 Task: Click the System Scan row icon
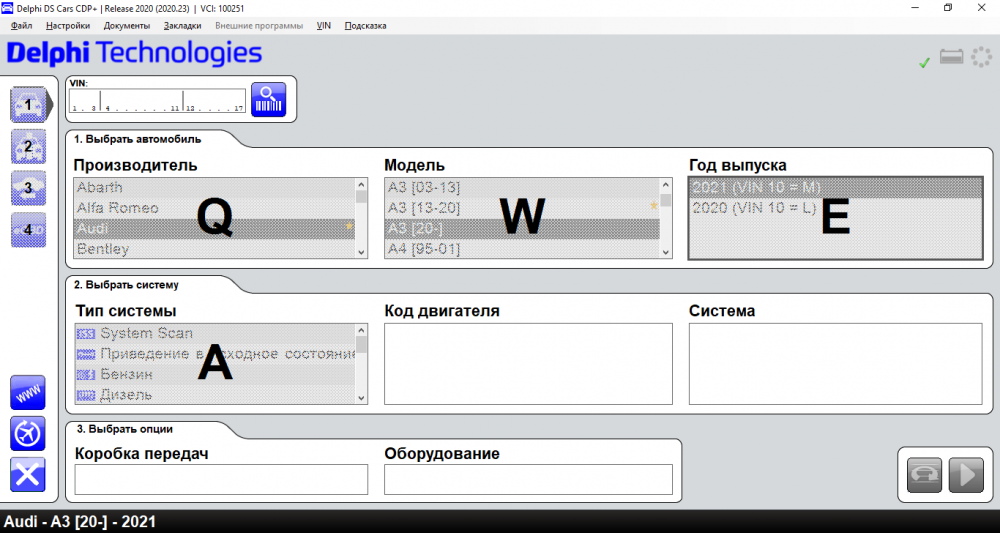point(85,333)
